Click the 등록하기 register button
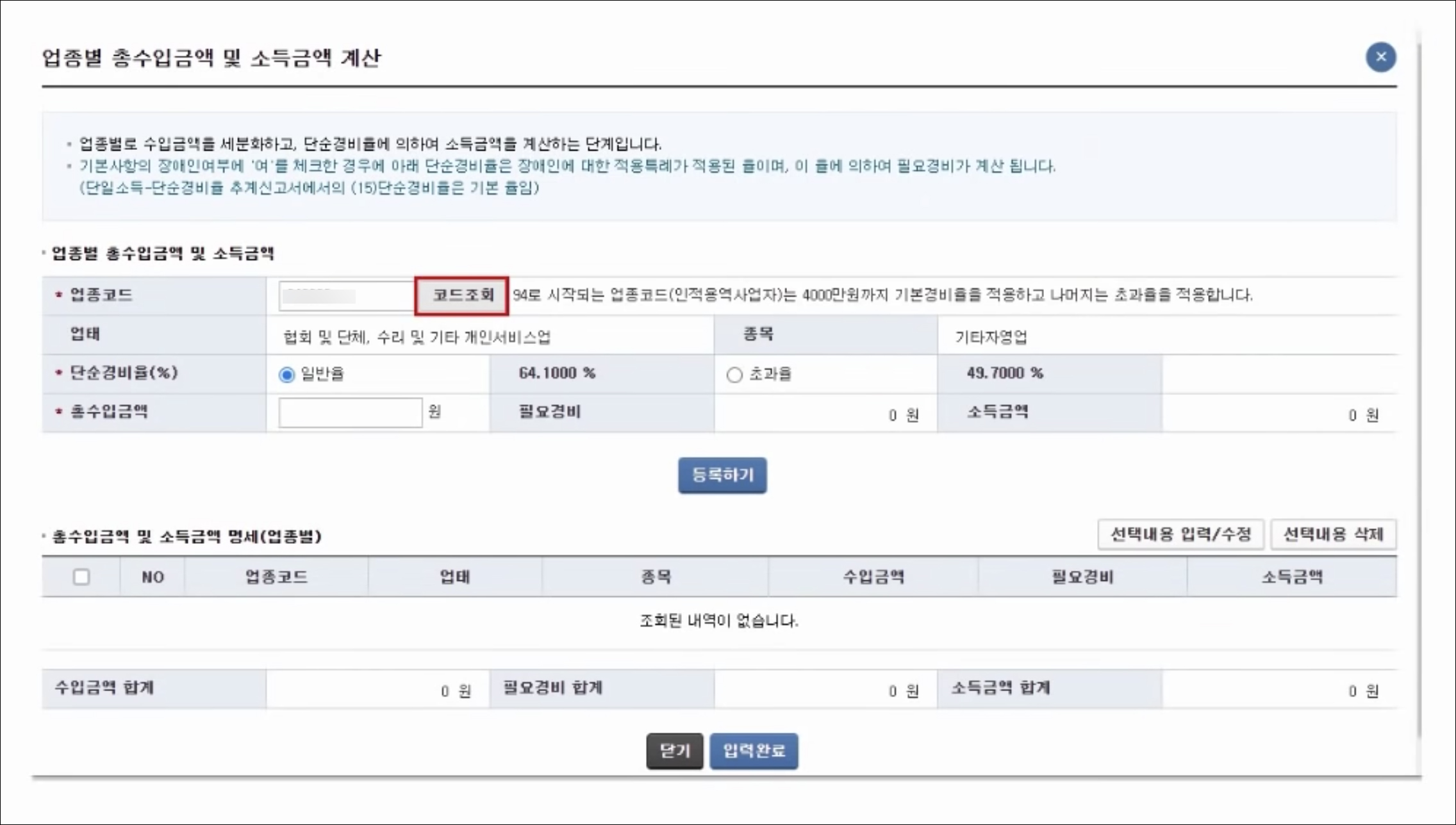Image resolution: width=1456 pixels, height=825 pixels. 722,475
